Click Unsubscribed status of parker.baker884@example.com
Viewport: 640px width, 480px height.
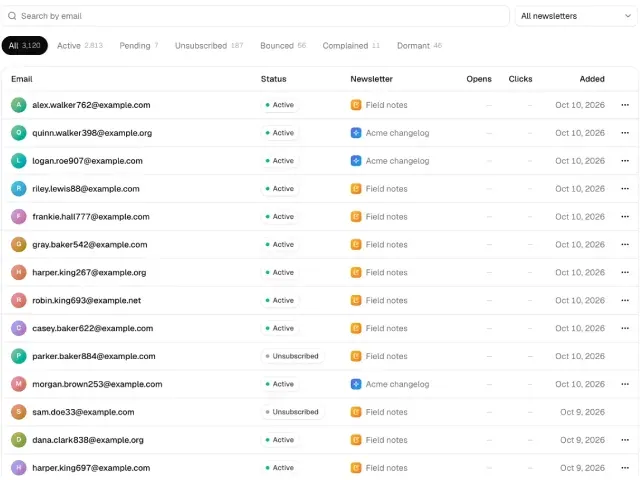(292, 356)
